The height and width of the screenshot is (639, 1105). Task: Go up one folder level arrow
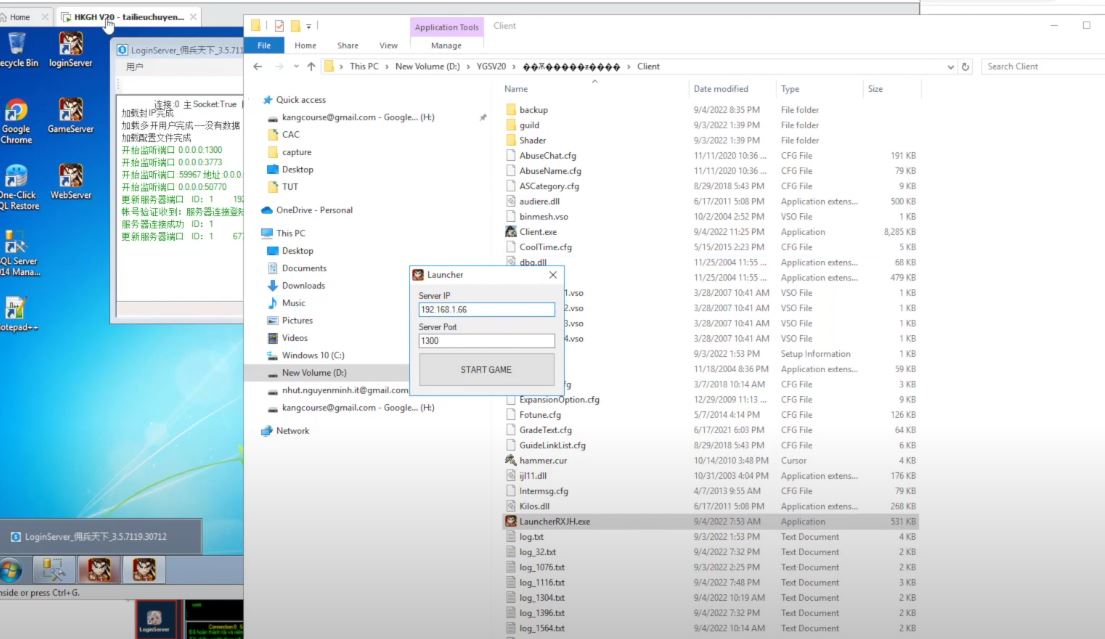311,66
